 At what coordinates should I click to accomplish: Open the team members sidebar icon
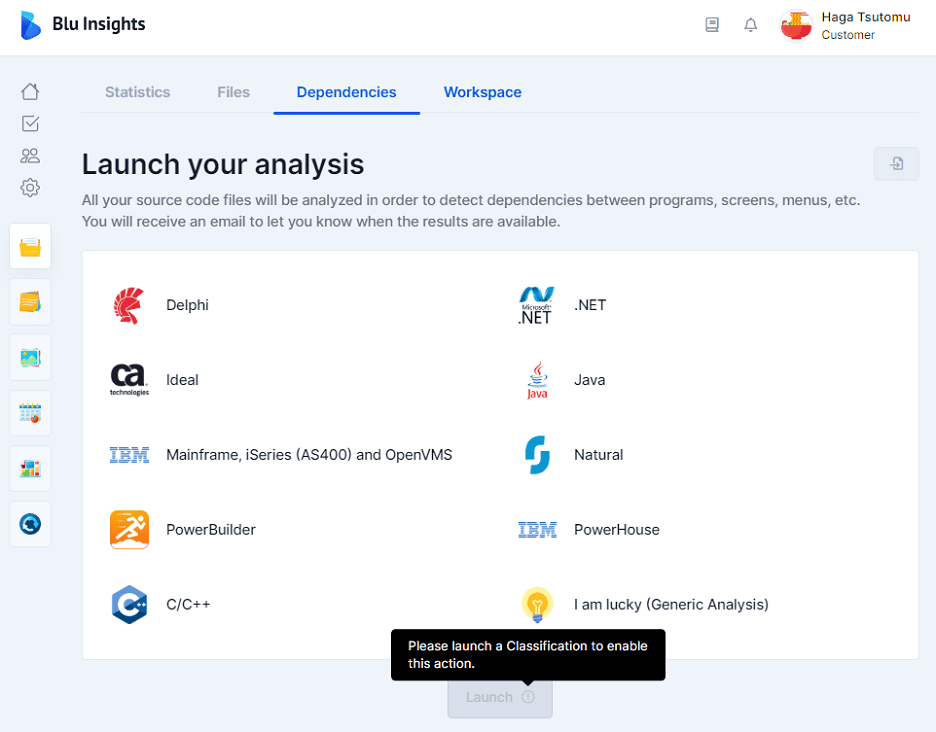tap(30, 155)
